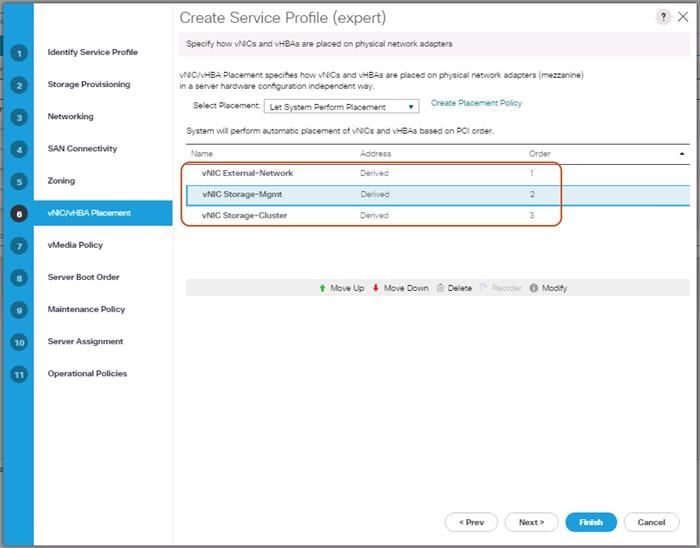Go back with the Prev button

click(x=470, y=522)
